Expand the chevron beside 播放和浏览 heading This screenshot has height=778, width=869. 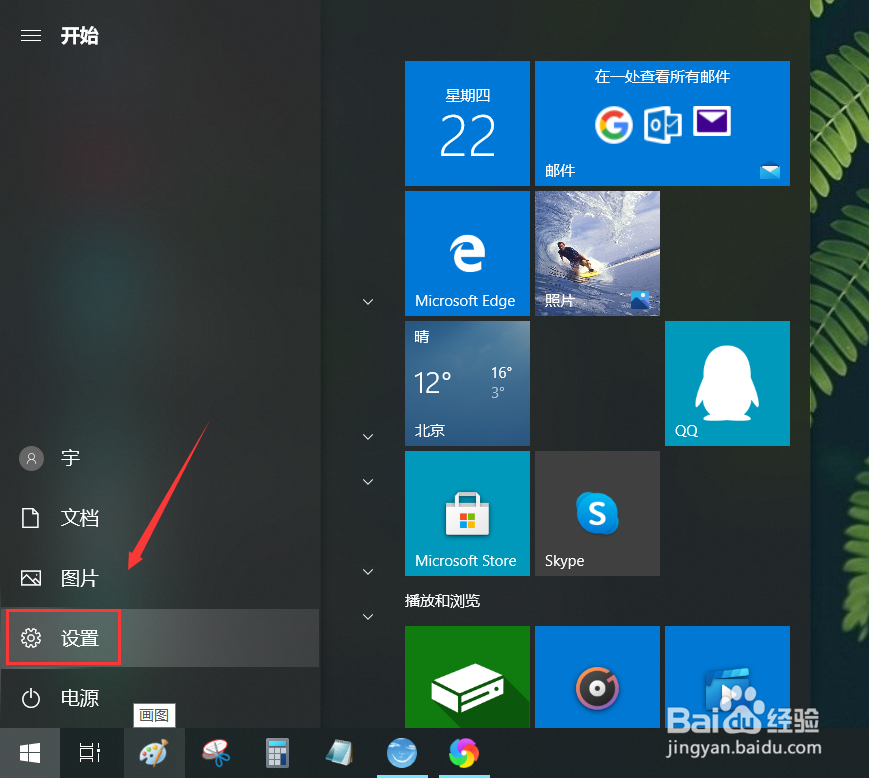pos(367,616)
